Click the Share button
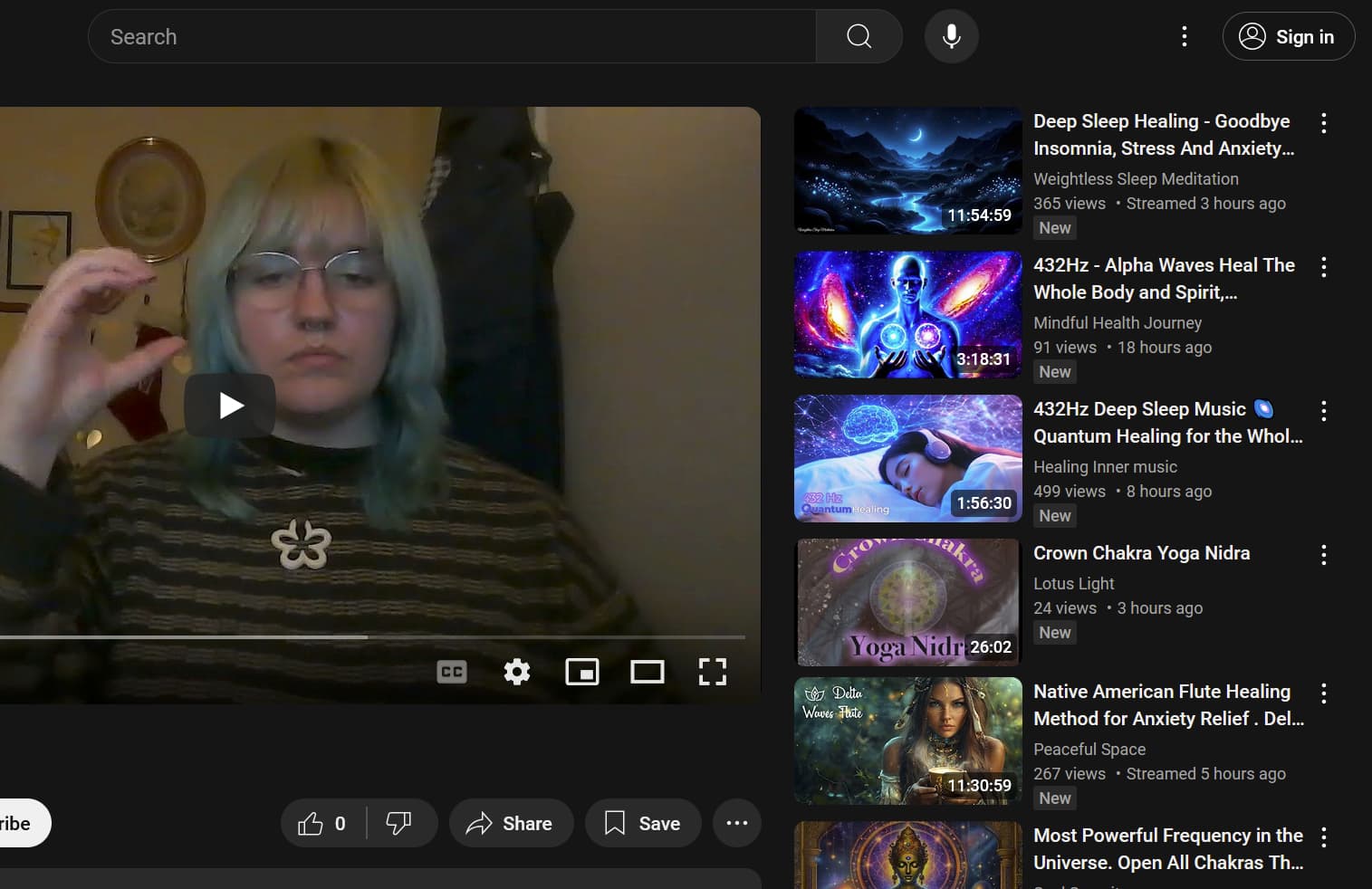 pyautogui.click(x=511, y=823)
